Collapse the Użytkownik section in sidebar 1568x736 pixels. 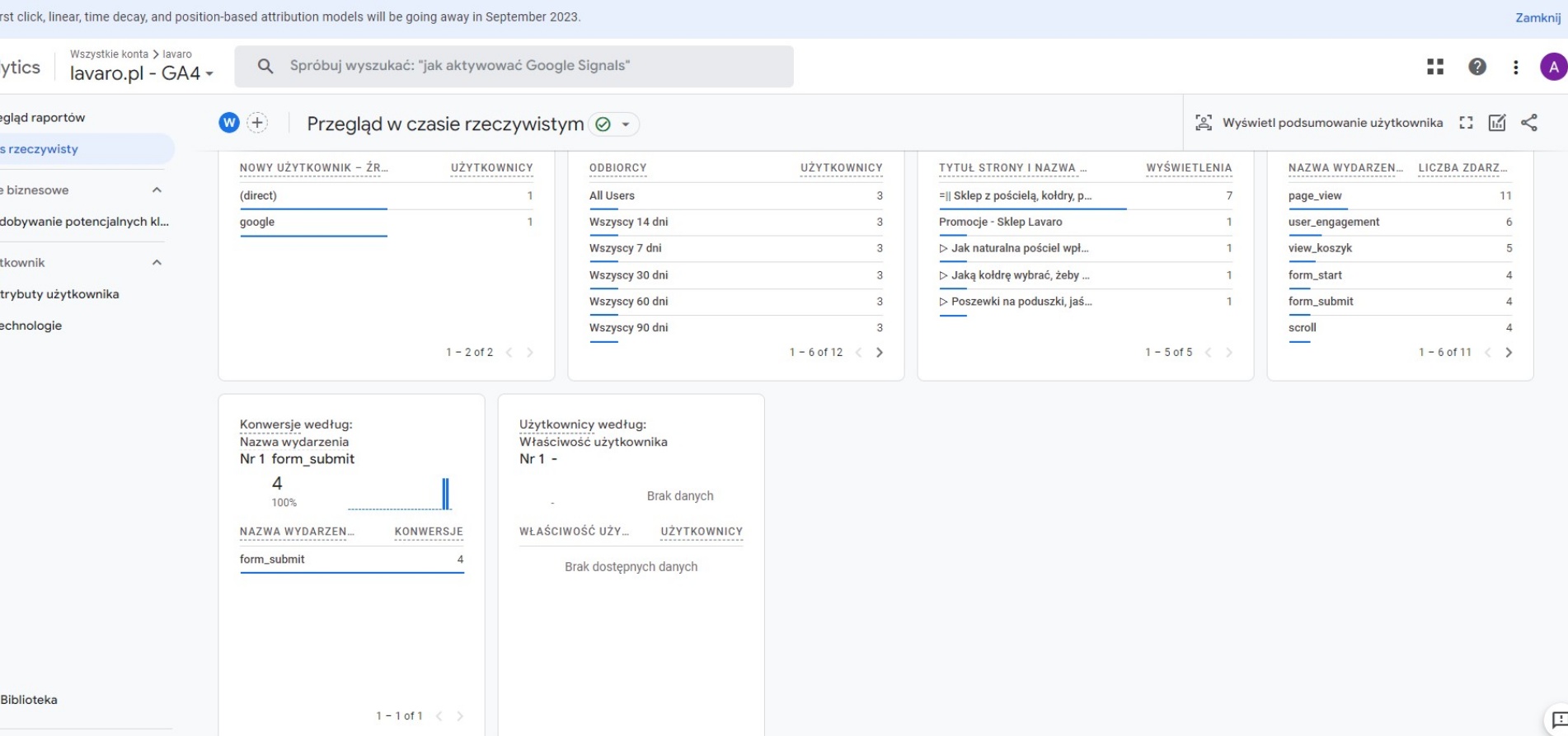tap(157, 263)
